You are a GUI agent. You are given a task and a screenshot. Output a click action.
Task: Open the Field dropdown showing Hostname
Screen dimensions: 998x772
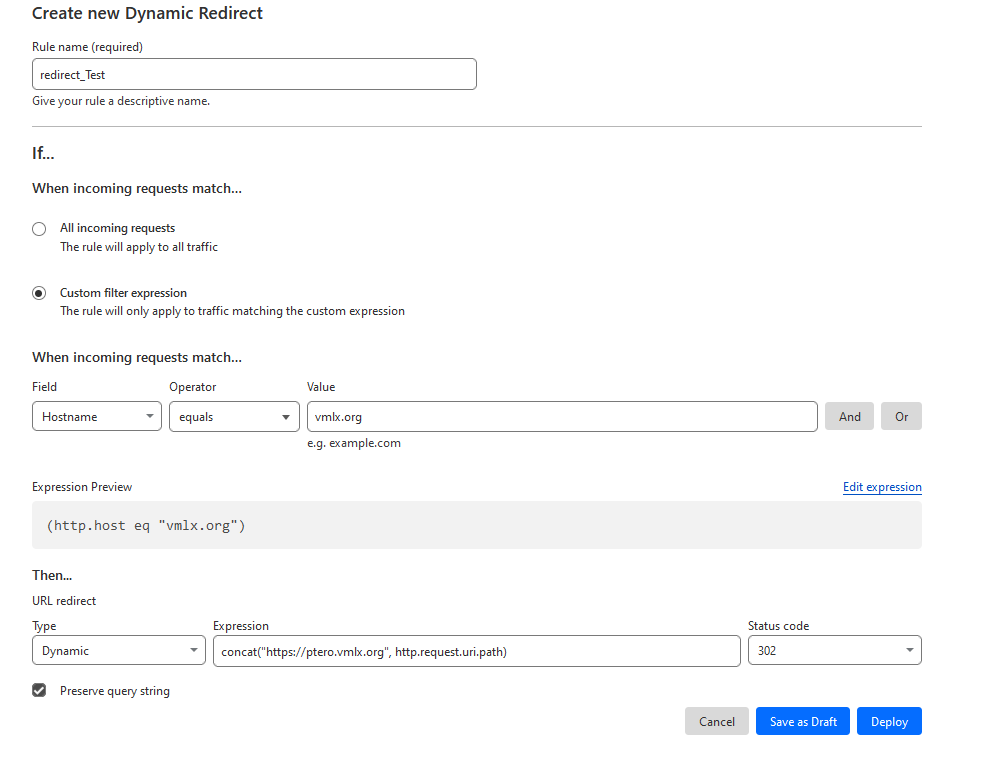pyautogui.click(x=96, y=417)
